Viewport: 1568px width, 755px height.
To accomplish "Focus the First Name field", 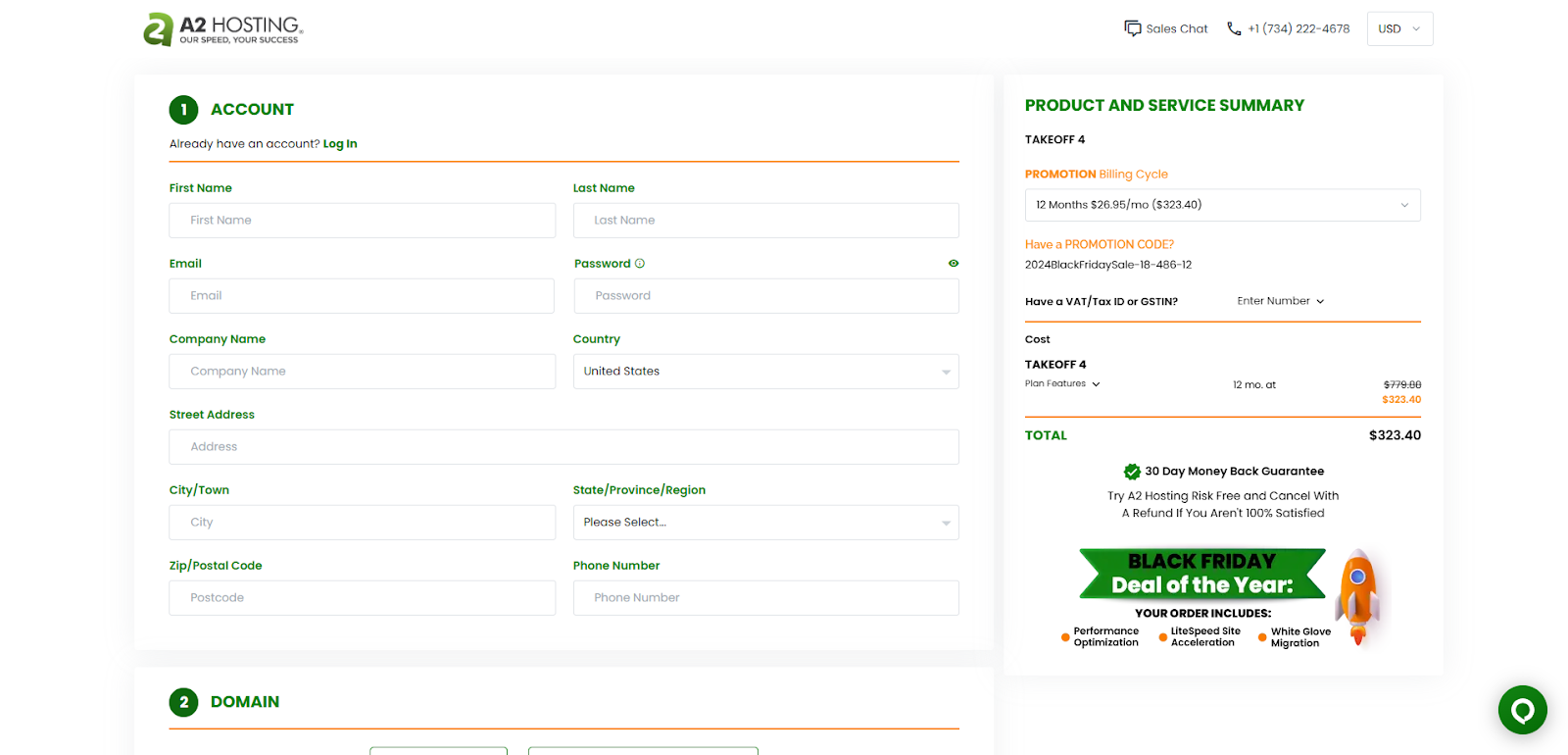I will [362, 221].
